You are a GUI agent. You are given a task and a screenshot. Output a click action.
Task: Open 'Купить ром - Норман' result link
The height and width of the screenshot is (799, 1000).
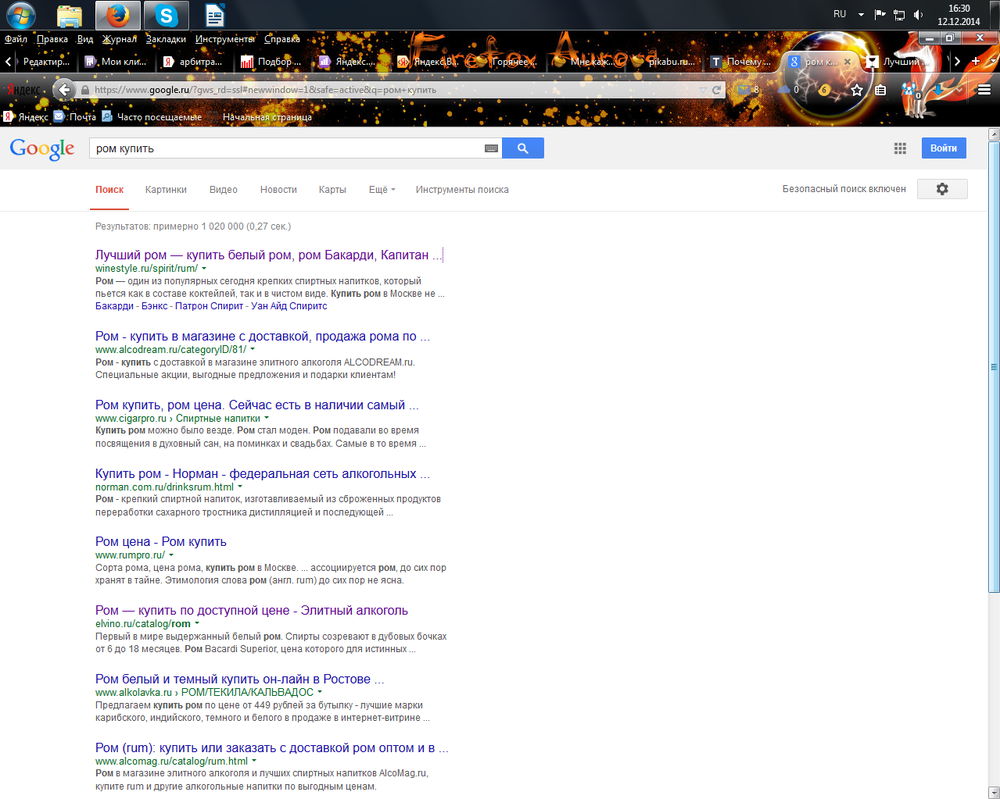pyautogui.click(x=262, y=474)
